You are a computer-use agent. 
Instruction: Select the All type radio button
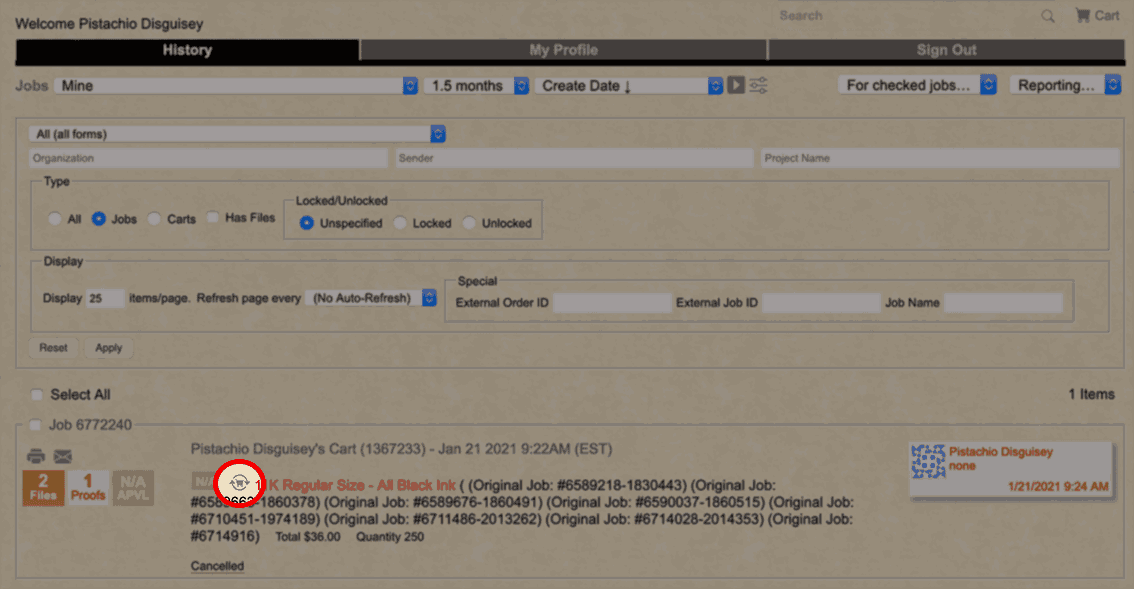pos(55,219)
